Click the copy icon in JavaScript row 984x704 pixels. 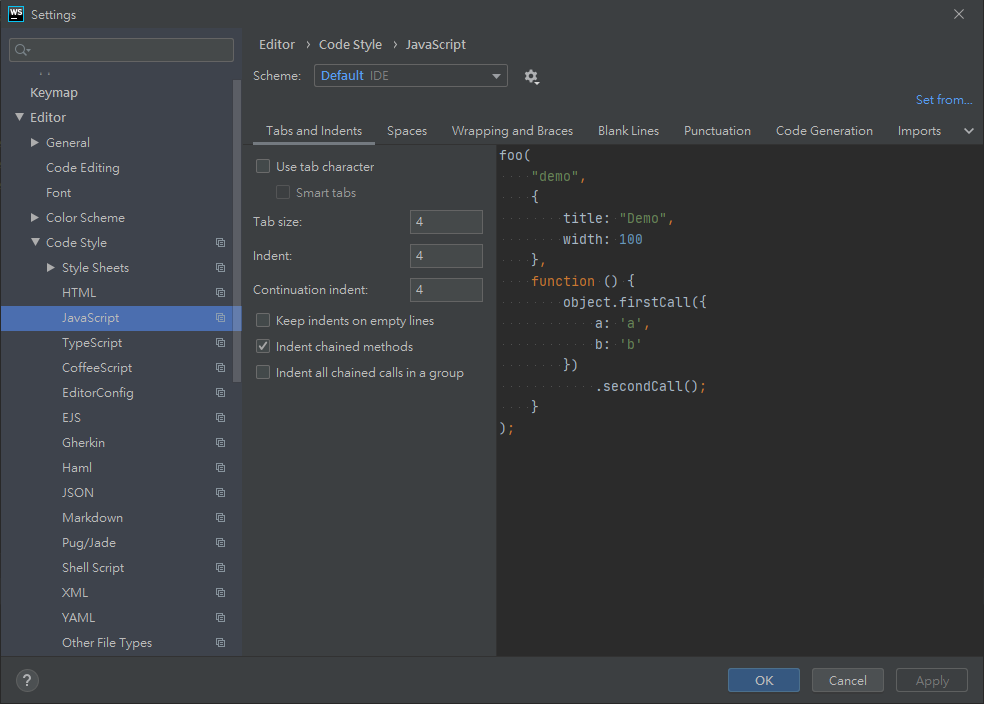click(220, 318)
